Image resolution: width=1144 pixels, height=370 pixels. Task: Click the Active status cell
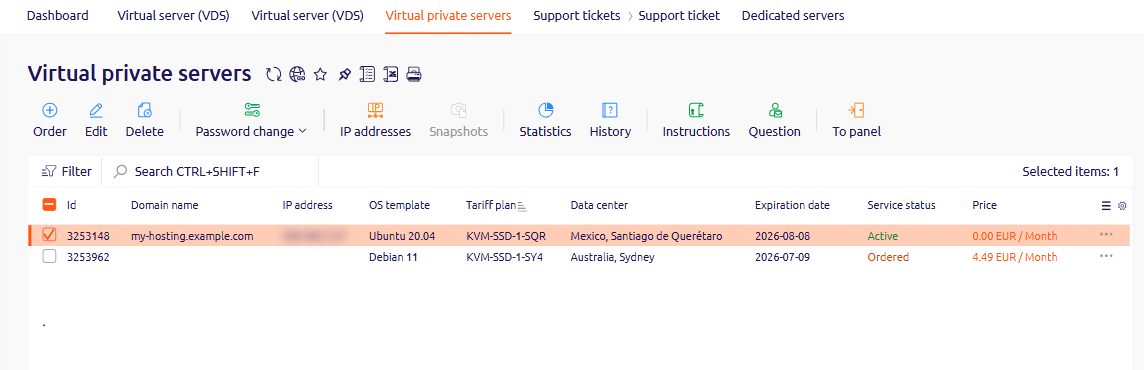point(882,236)
